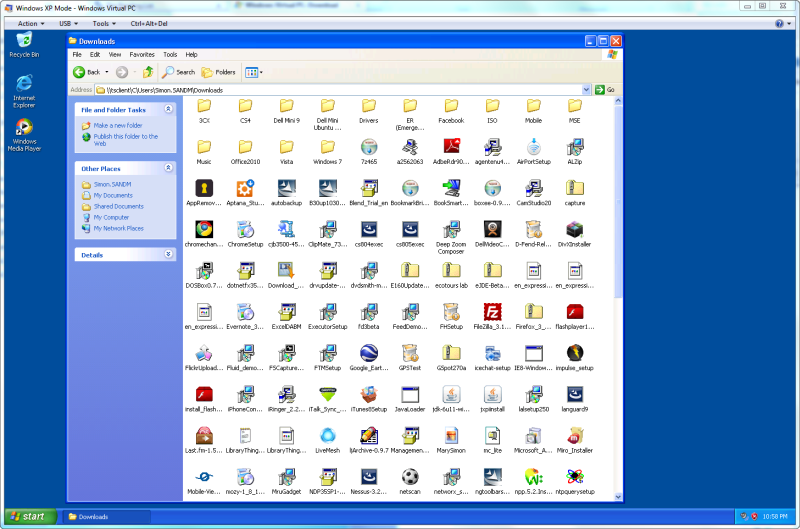Click the Up folder toolbar button
Screen dimensions: 800x529
[x=148, y=72]
